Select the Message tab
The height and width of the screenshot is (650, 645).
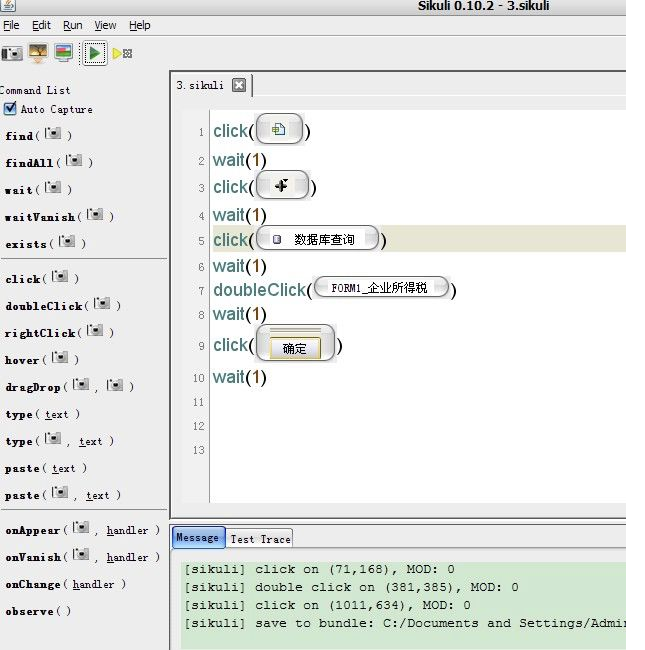(x=197, y=538)
